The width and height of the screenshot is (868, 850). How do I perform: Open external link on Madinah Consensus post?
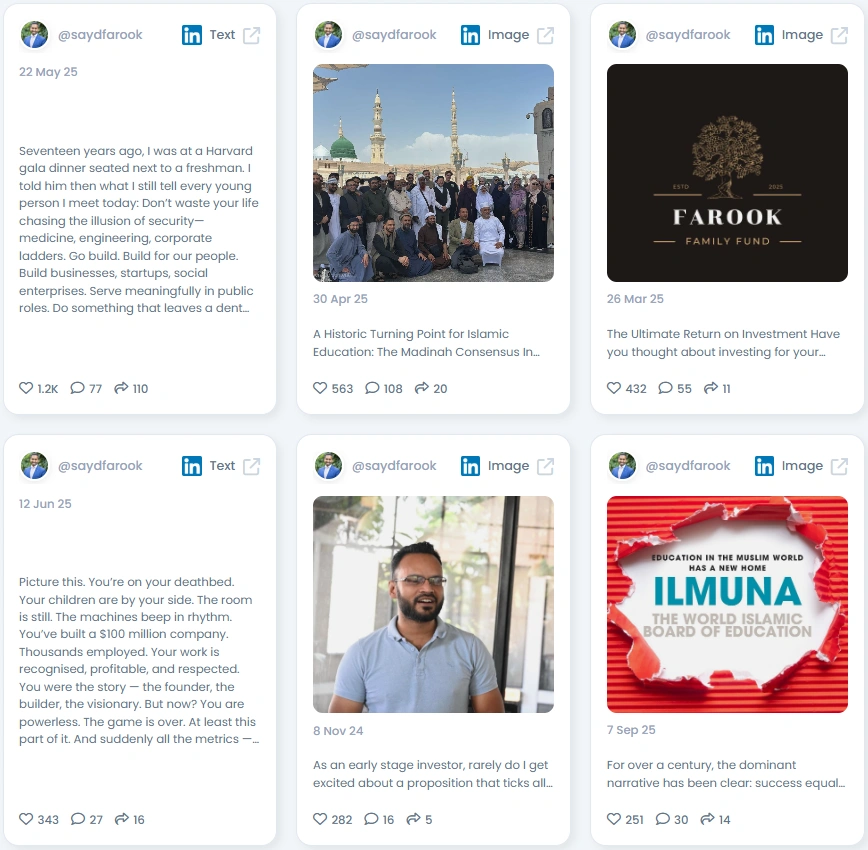545,35
